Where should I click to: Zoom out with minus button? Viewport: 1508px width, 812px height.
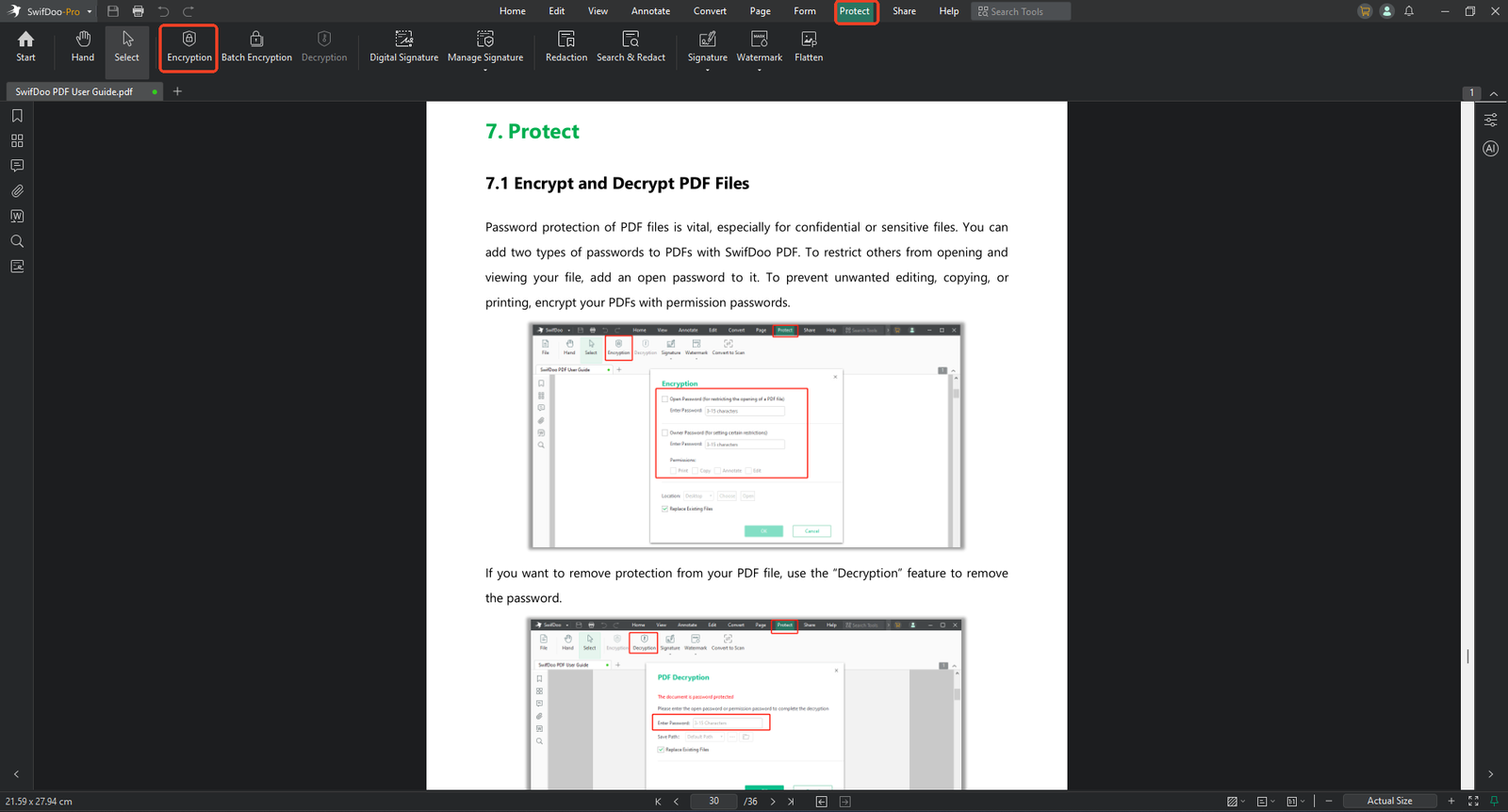[1329, 801]
